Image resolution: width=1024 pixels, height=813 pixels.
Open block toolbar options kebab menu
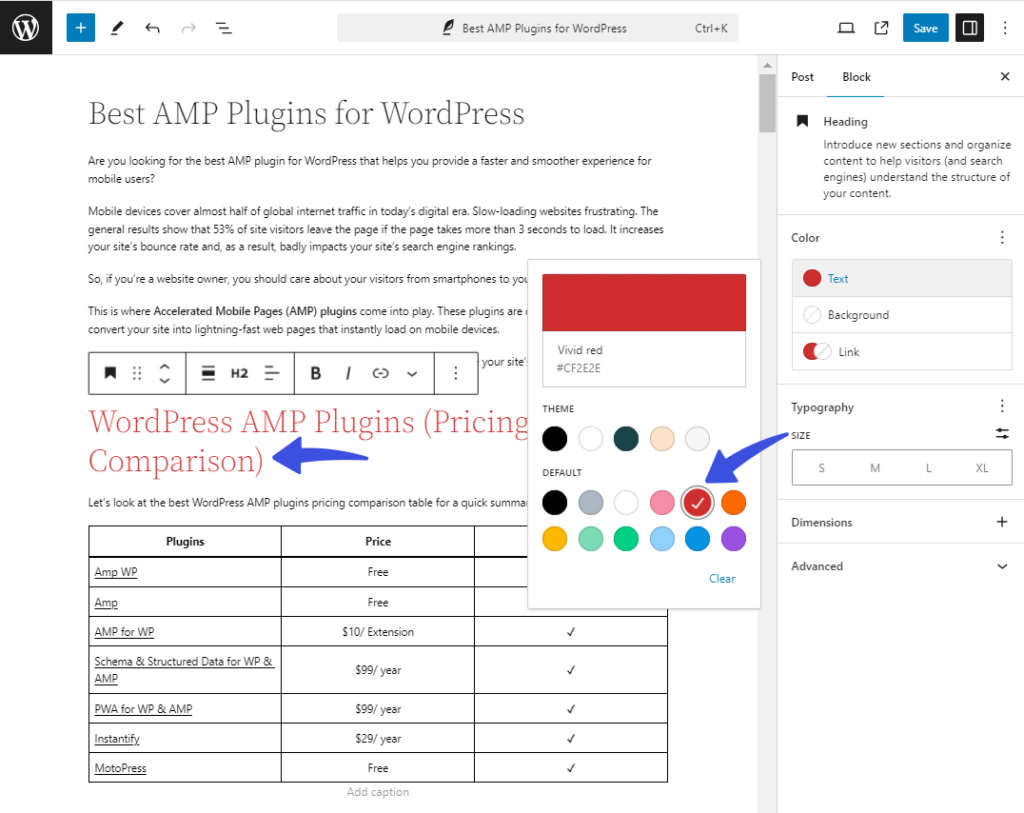pyautogui.click(x=456, y=373)
